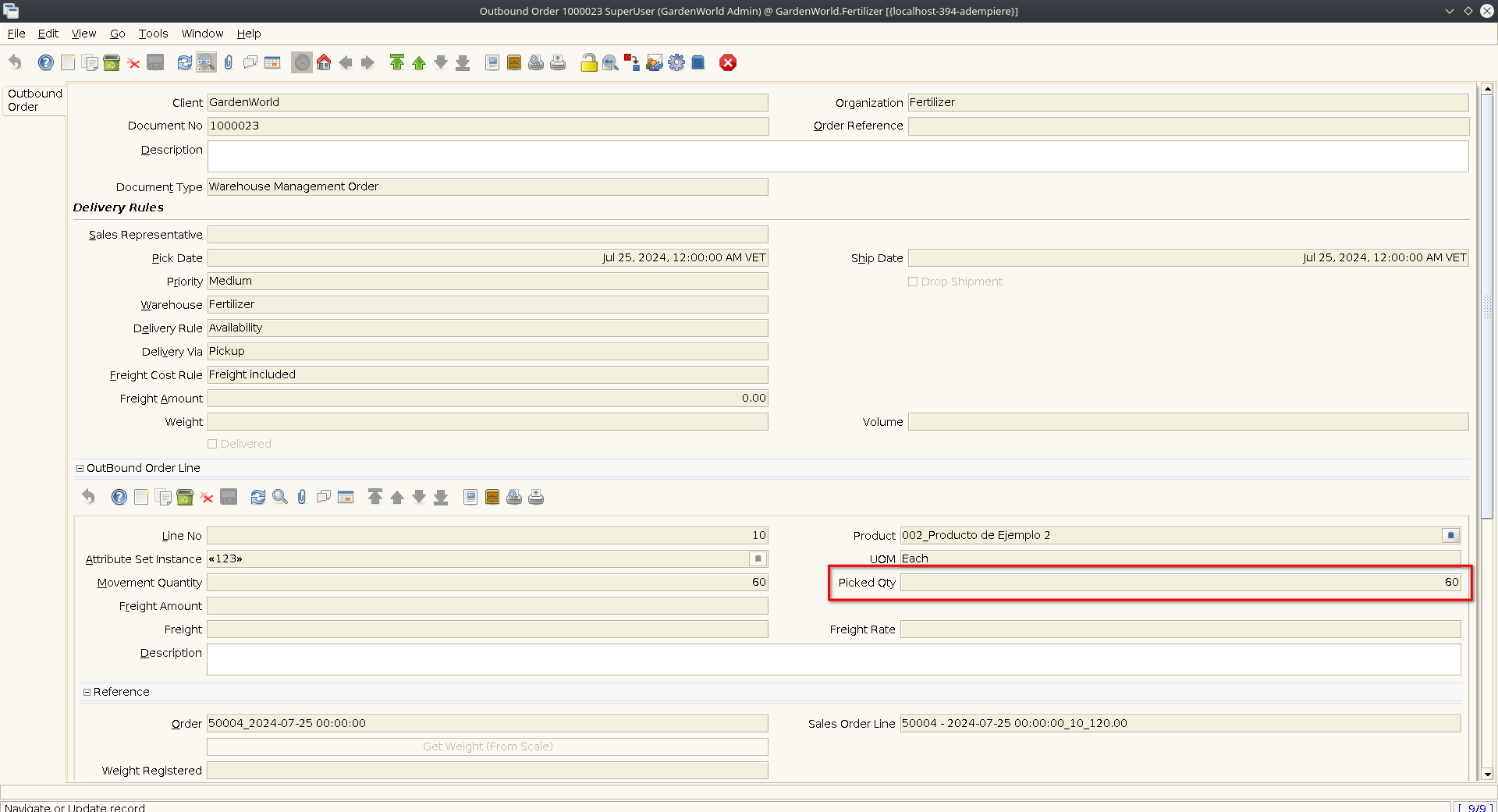
Task: Select the Outbound Order tab
Action: click(x=34, y=100)
